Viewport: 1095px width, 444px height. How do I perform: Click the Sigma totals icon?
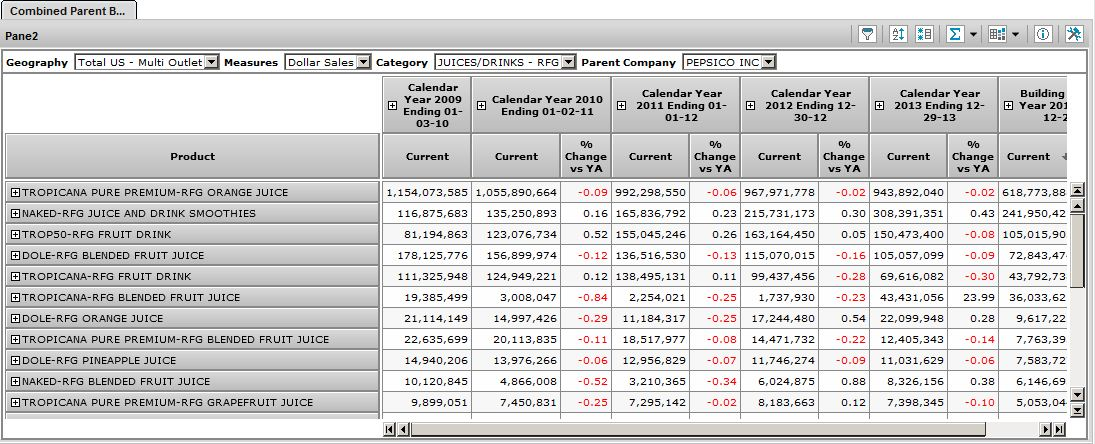tap(954, 34)
